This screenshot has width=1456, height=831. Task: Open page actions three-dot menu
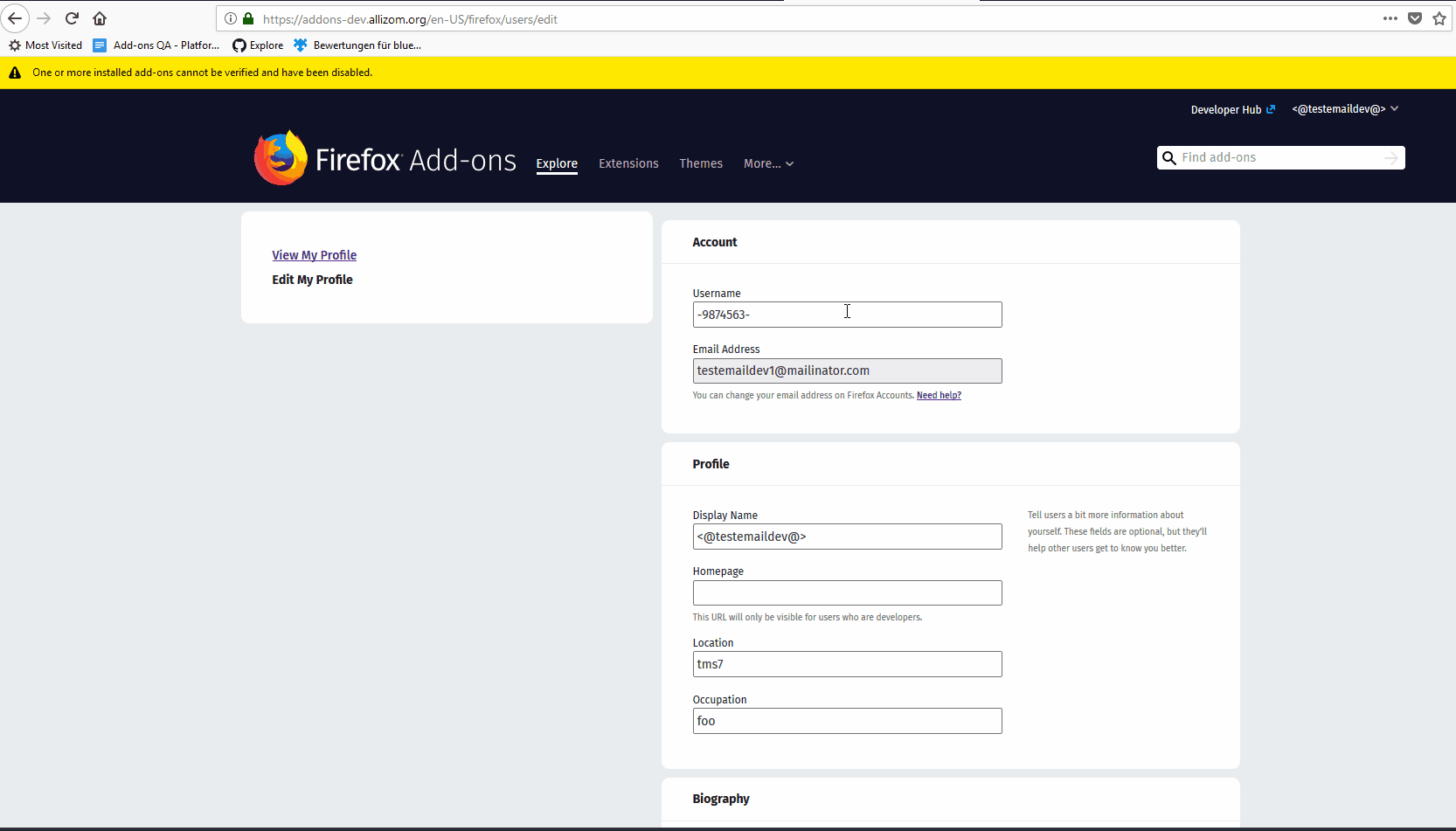[x=1390, y=18]
